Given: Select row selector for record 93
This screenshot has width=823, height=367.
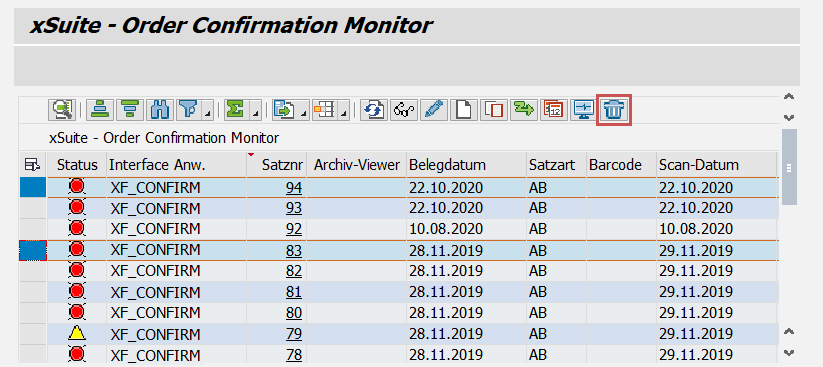Looking at the screenshot, I should [33, 208].
